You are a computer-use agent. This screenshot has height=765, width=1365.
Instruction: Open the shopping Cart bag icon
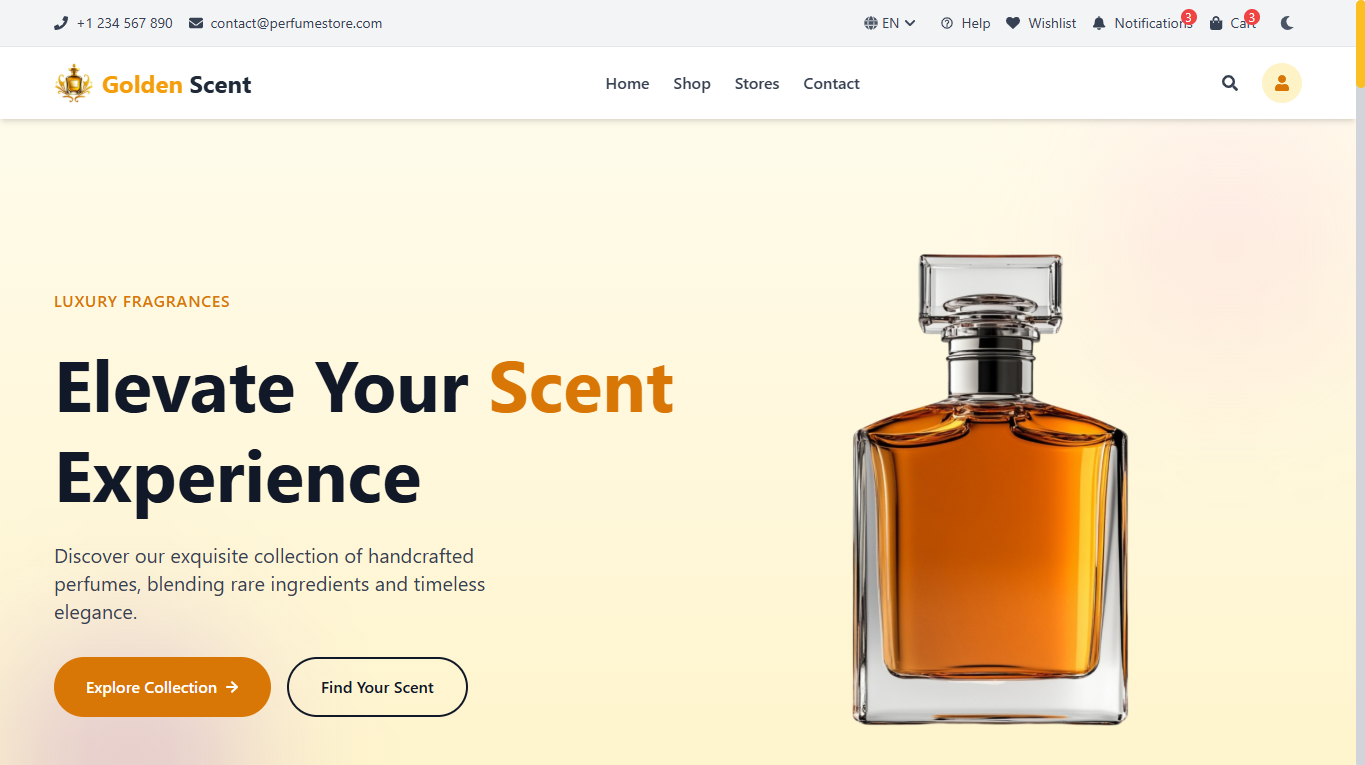1216,23
